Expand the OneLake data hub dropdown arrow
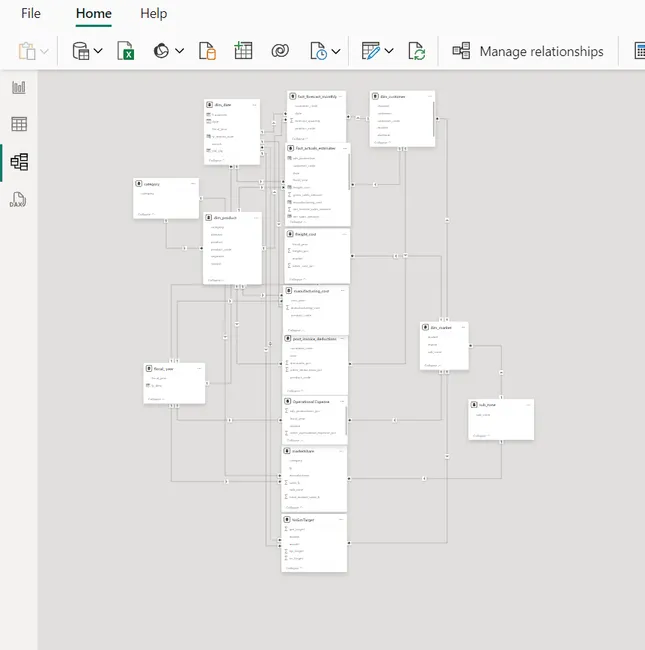Viewport: 645px width, 650px height. (179, 51)
